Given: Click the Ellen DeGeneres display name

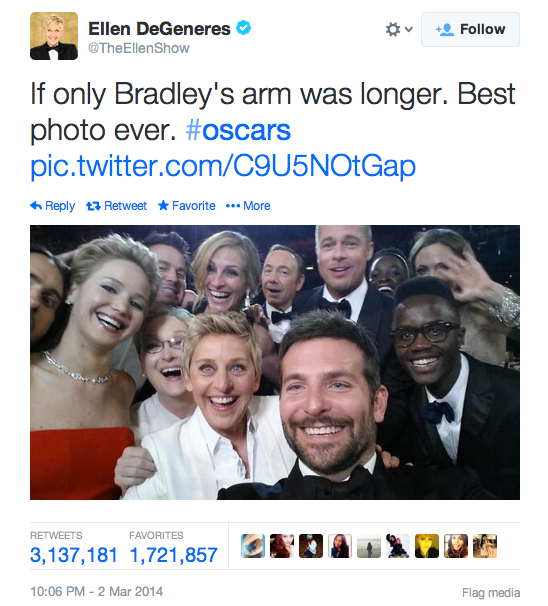Looking at the screenshot, I should pos(159,29).
